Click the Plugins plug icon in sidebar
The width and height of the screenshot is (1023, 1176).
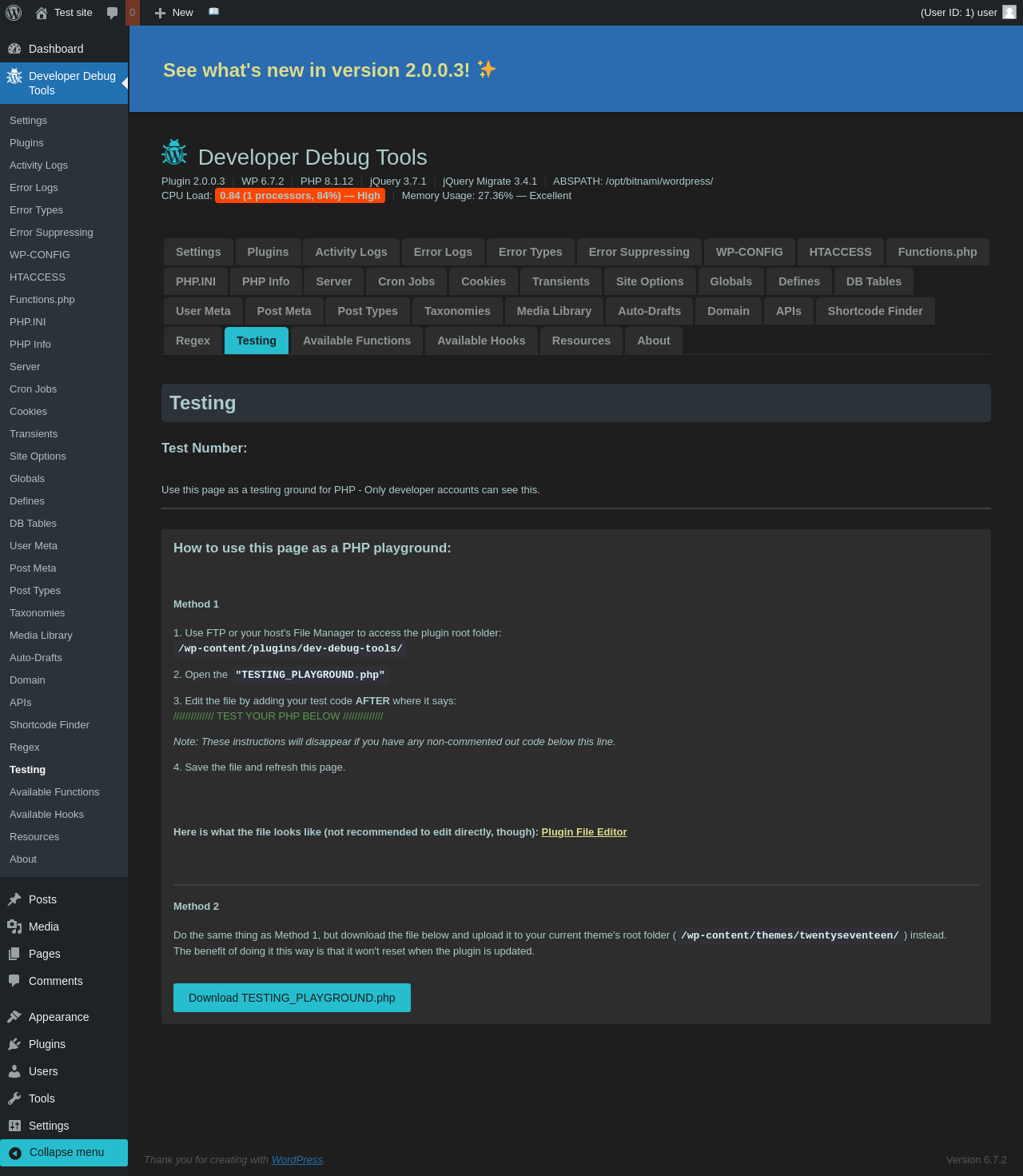tap(14, 1044)
